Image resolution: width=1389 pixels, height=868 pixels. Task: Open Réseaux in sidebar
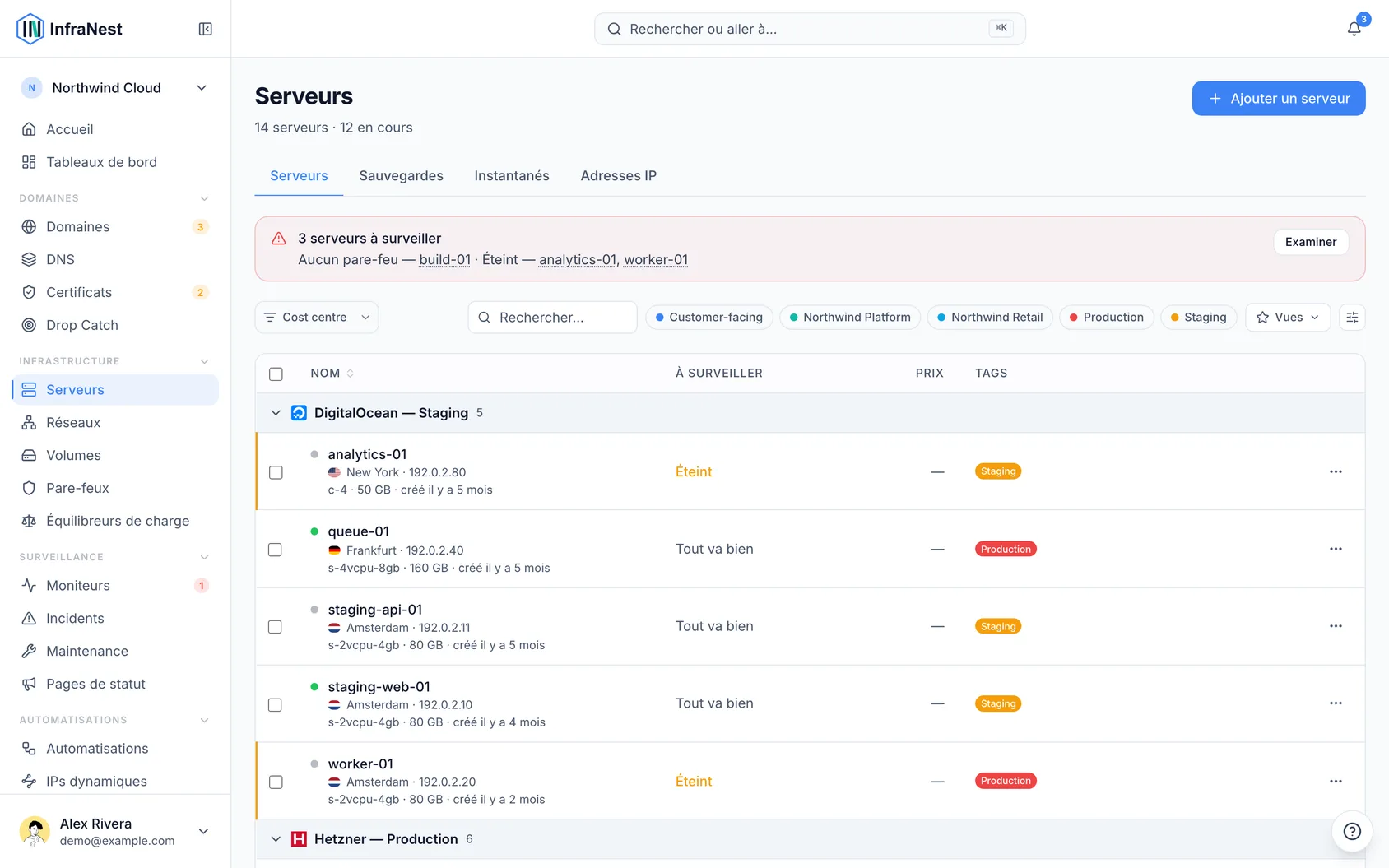click(115, 422)
